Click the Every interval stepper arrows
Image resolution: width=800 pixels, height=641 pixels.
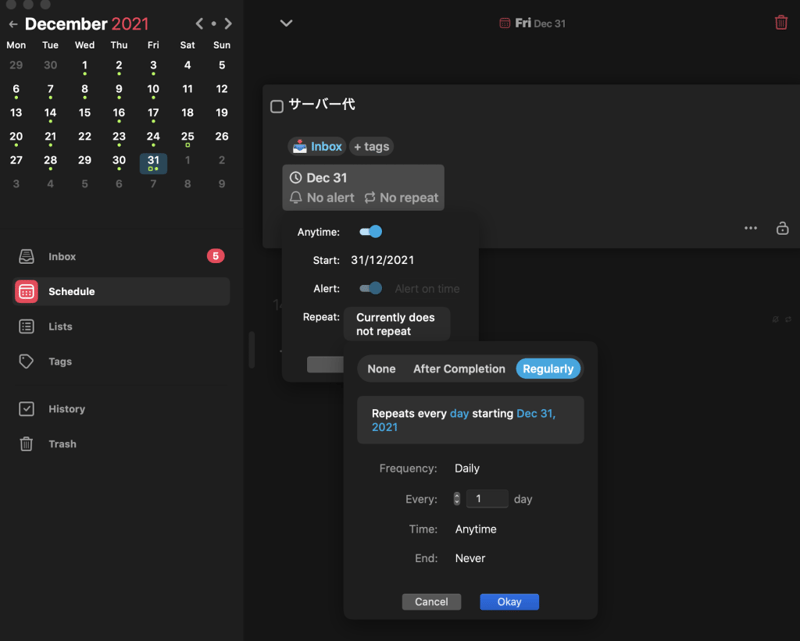(x=457, y=499)
